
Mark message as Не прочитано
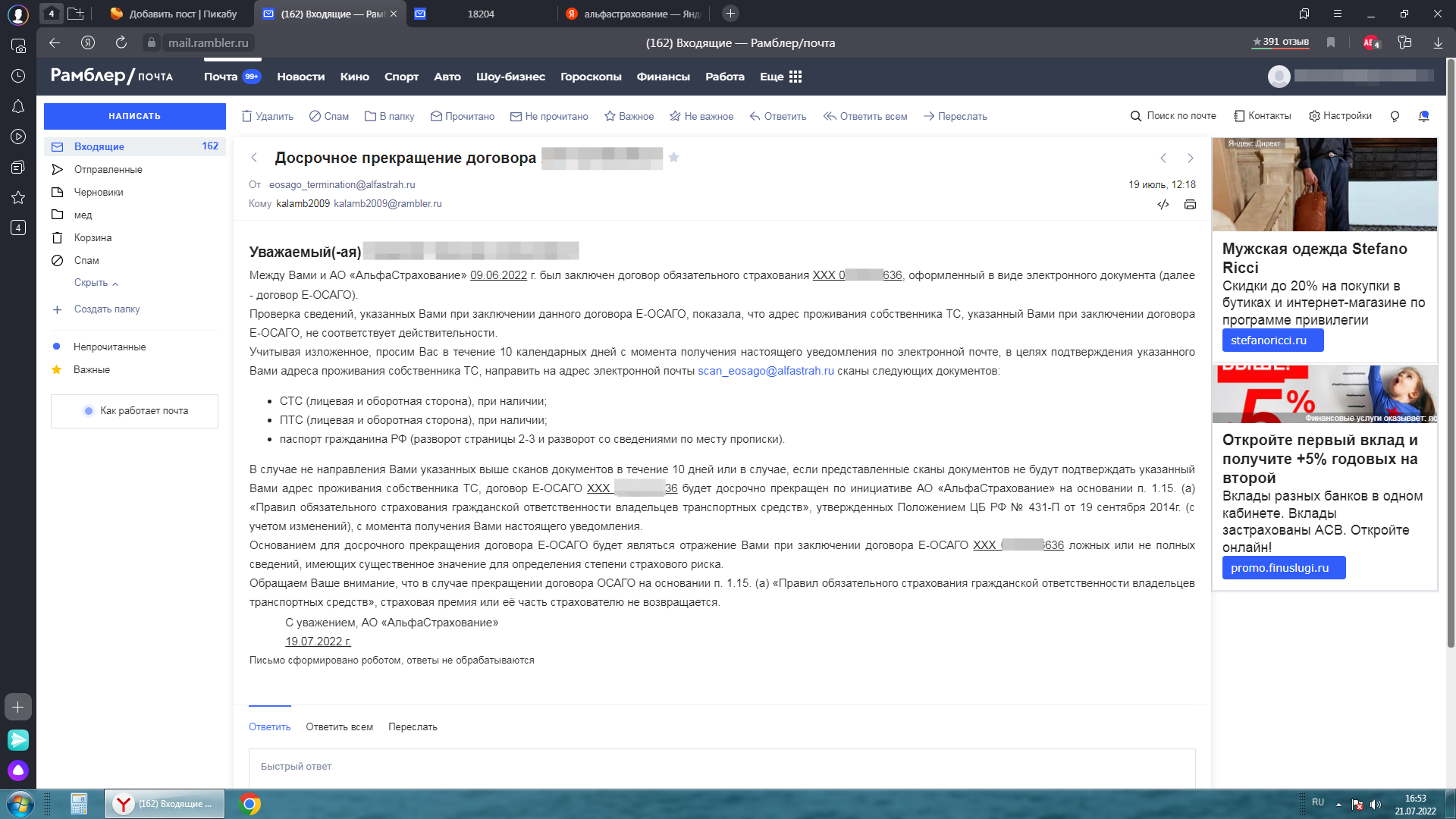point(549,116)
